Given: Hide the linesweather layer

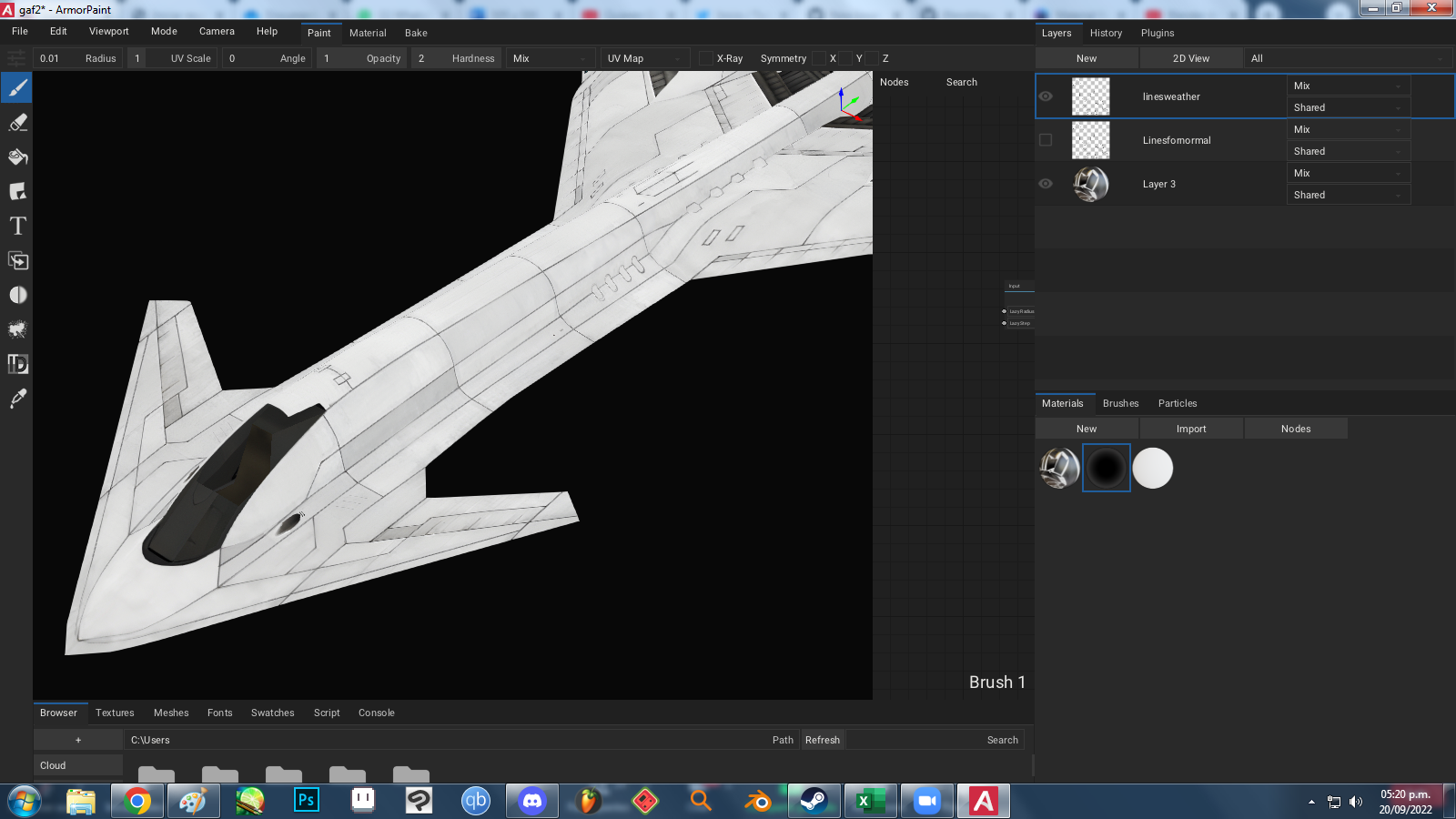Looking at the screenshot, I should click(1046, 96).
